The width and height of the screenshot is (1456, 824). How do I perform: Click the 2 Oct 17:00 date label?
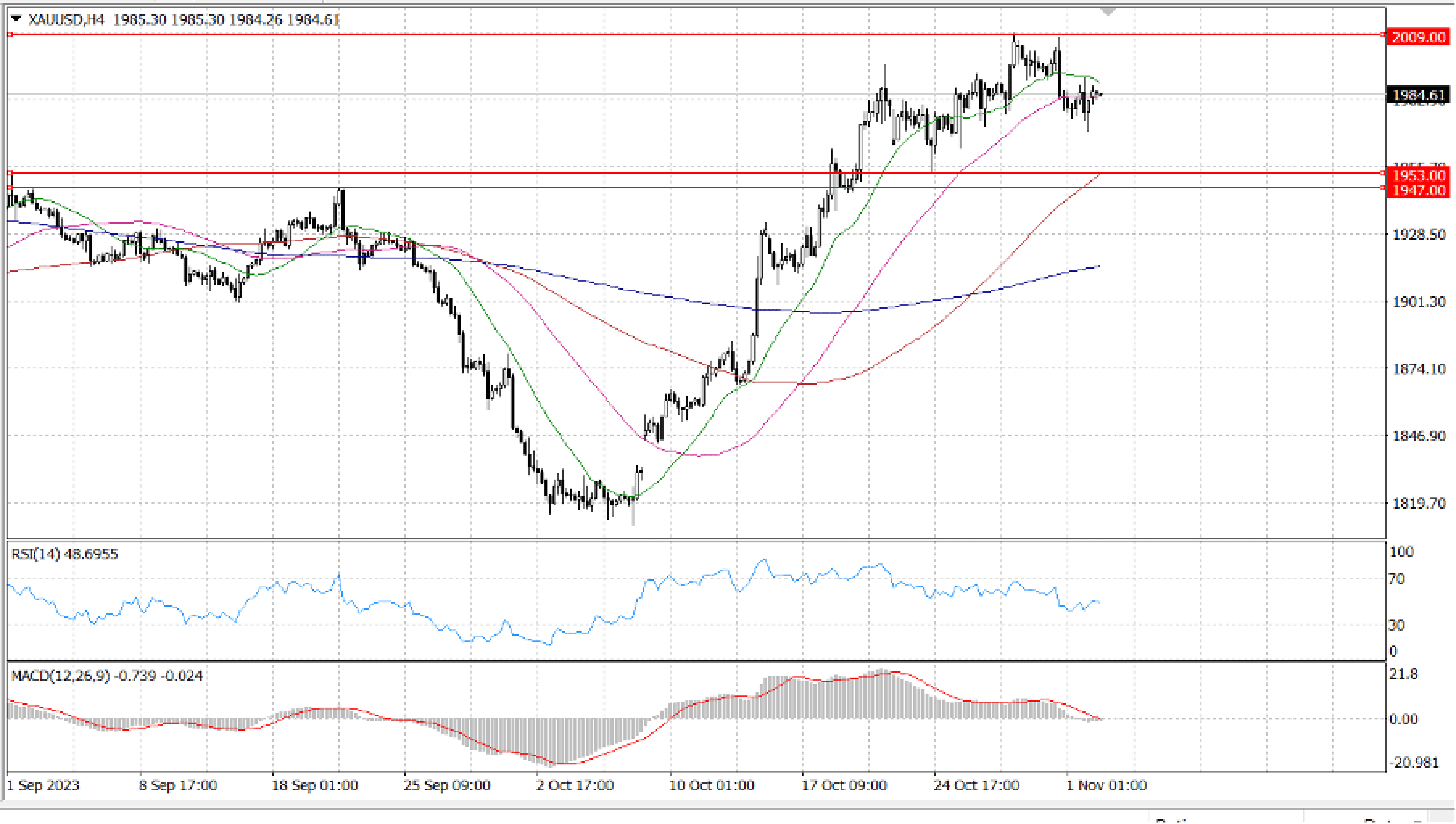pyautogui.click(x=574, y=785)
